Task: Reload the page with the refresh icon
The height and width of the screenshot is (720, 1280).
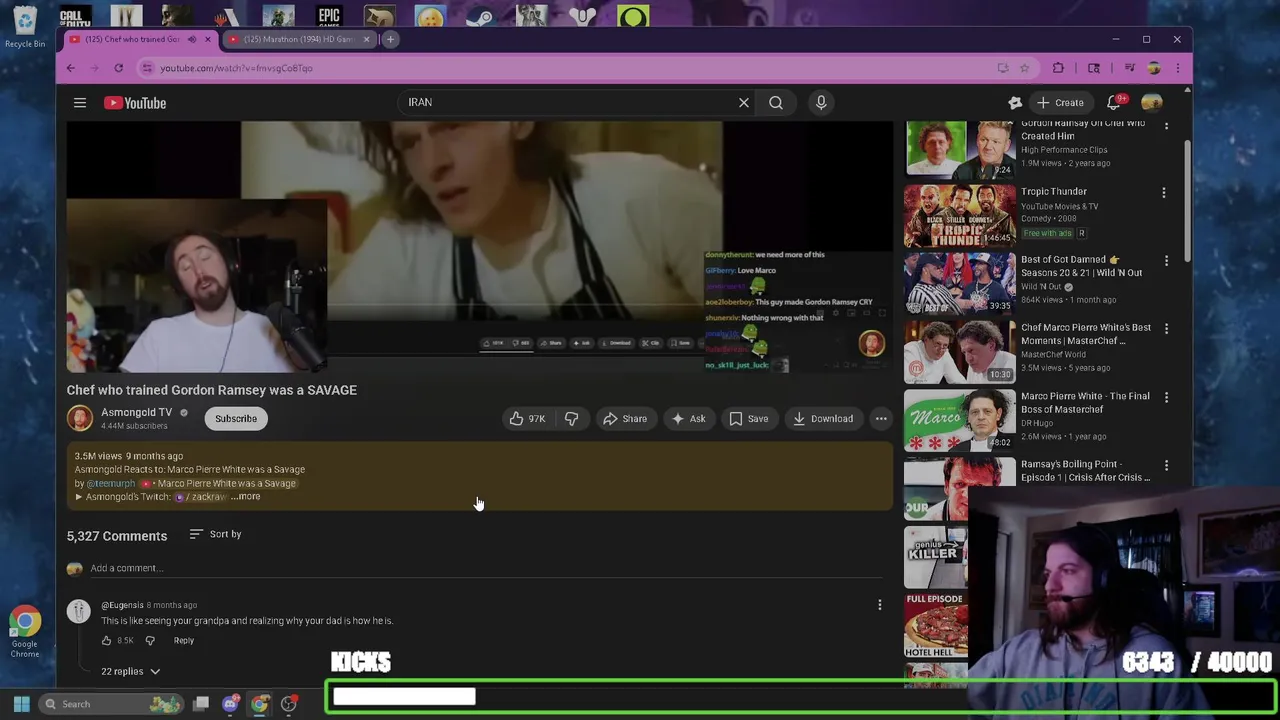Action: [x=118, y=68]
